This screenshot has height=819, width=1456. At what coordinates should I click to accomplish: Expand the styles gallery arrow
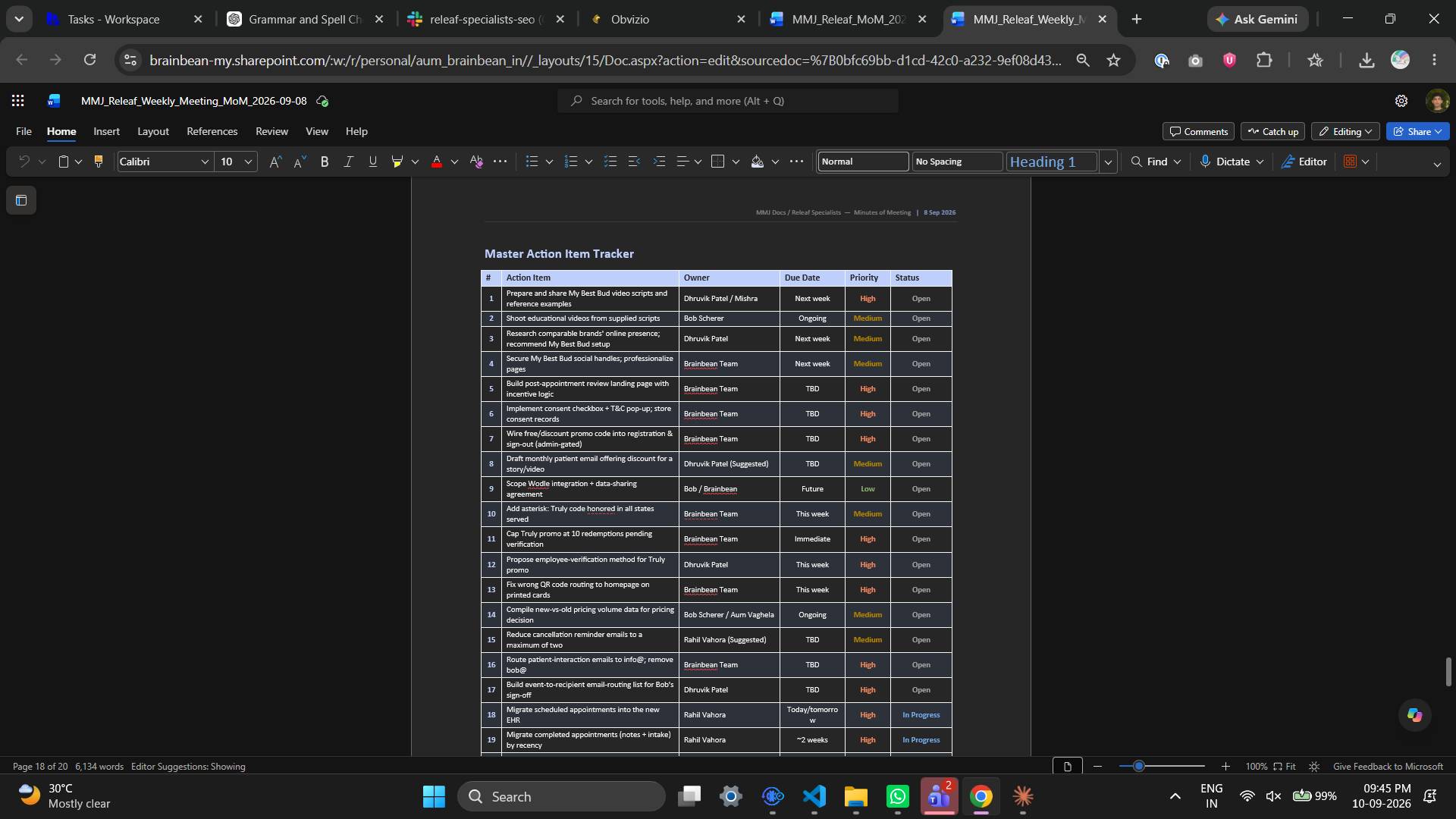pos(1108,162)
